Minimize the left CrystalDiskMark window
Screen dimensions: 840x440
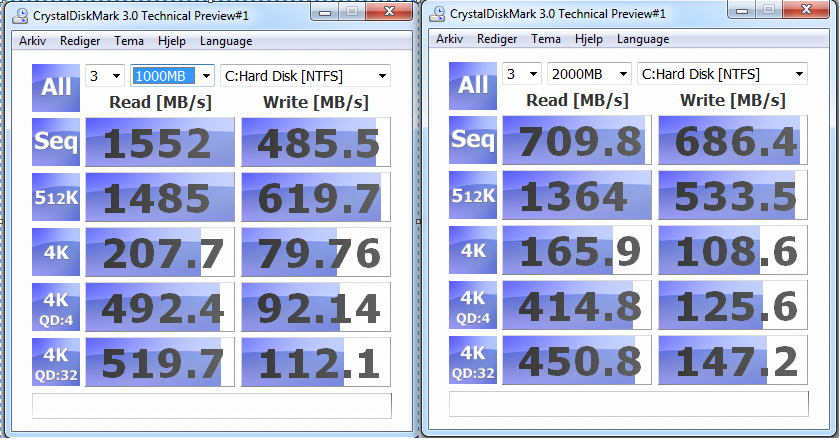[x=324, y=12]
